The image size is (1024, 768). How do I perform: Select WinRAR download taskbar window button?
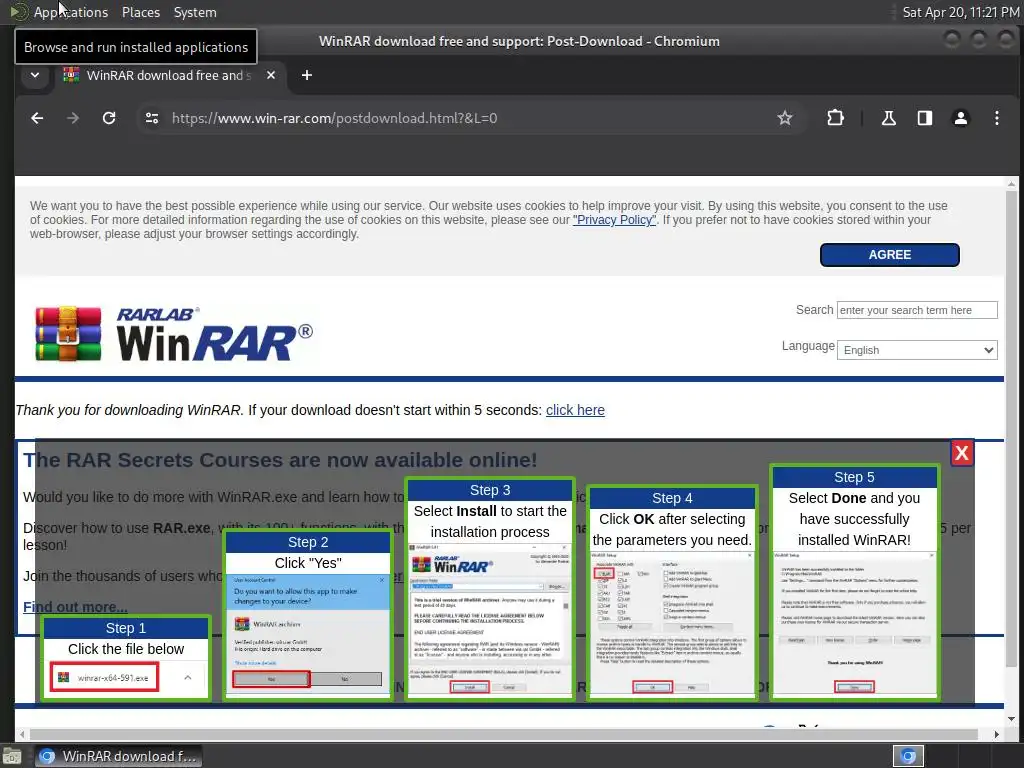click(x=118, y=756)
